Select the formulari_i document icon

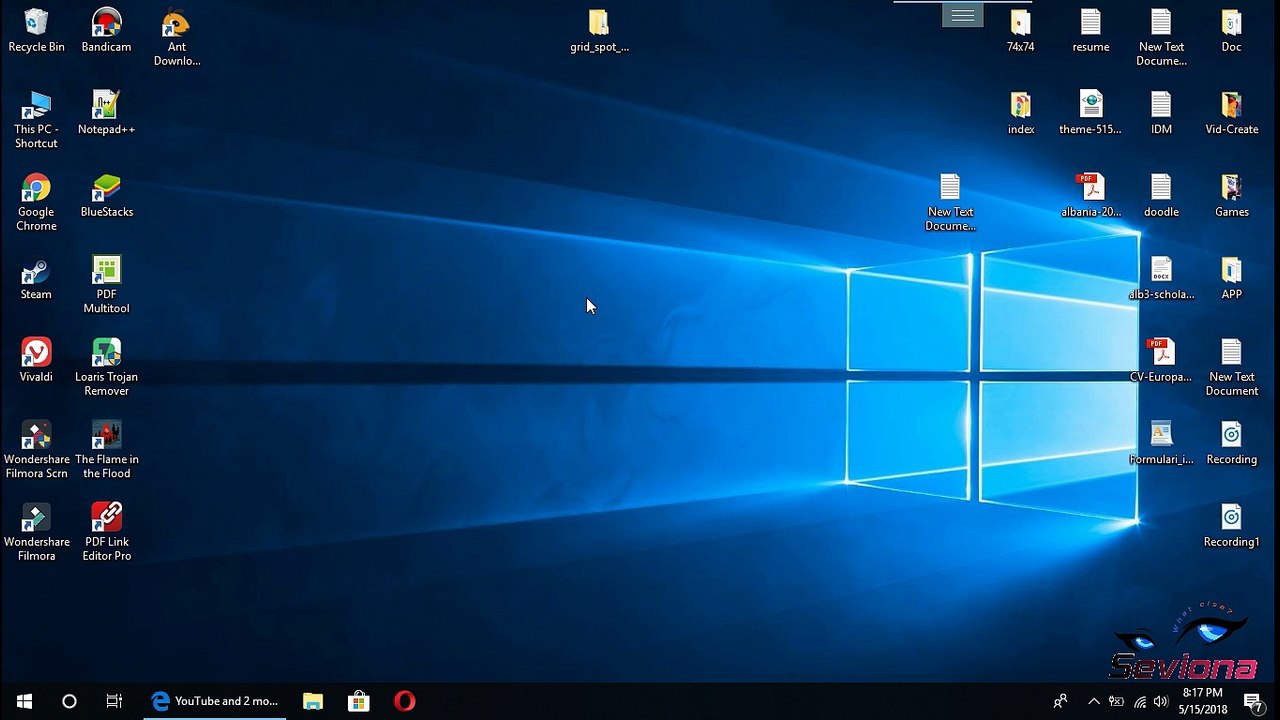(x=1161, y=444)
